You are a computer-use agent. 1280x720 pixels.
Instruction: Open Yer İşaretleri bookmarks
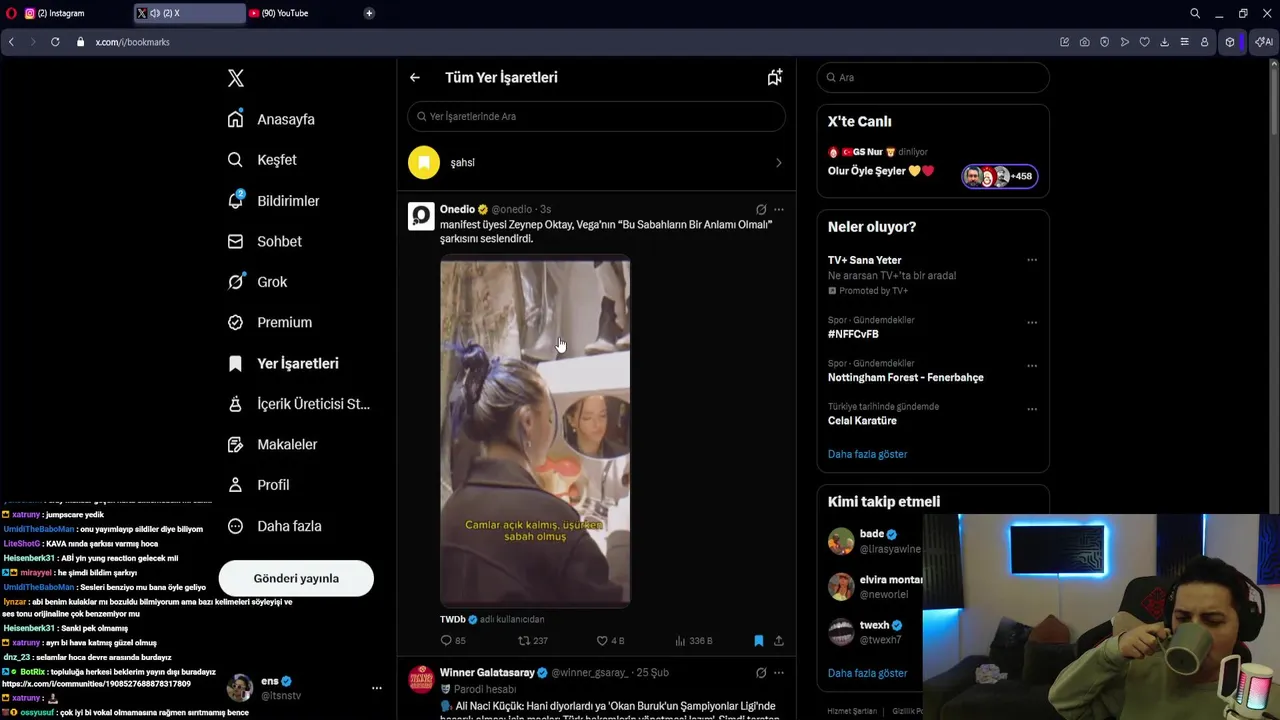tap(283, 363)
